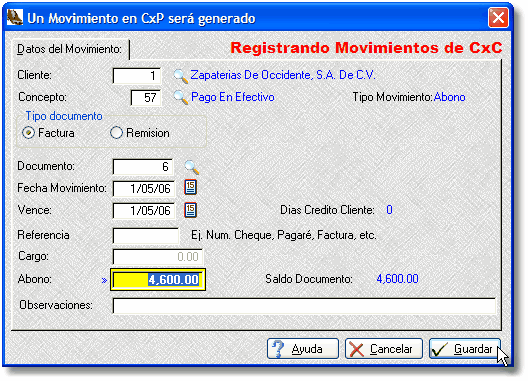Switch to Datos del Movimiento tab

69,49
